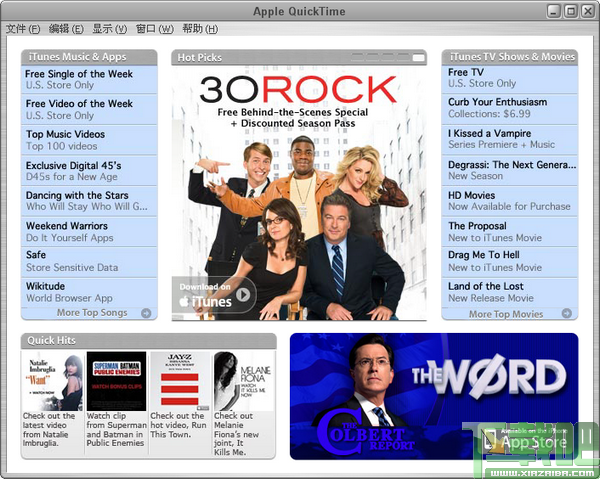Click caption 'Check out the hot video, Run This Town'
The image size is (600, 479).
click(178, 425)
